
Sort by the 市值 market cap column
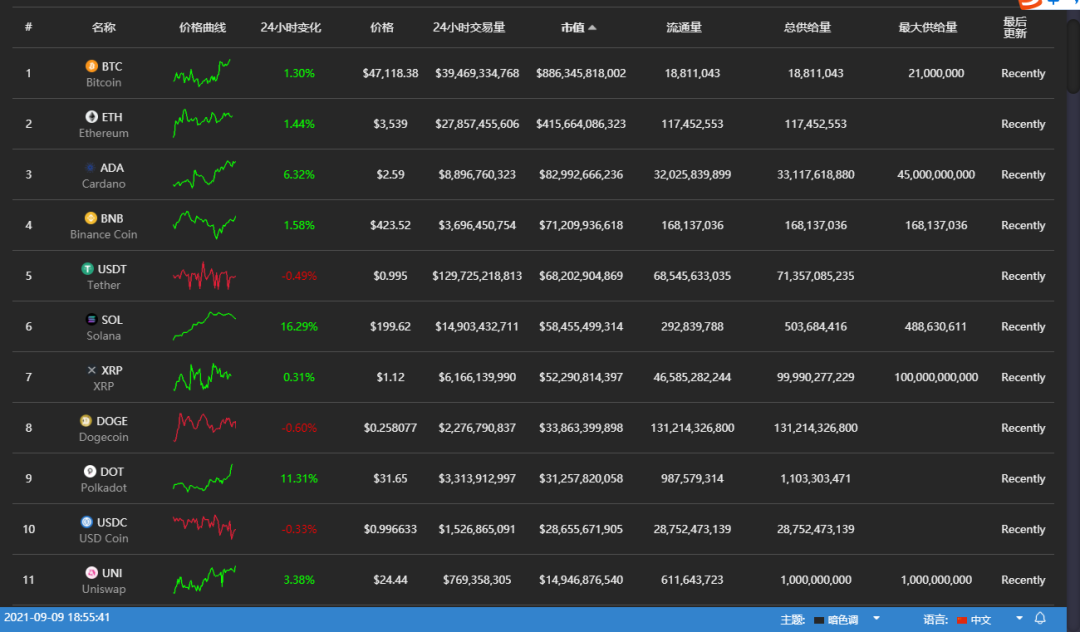click(578, 28)
